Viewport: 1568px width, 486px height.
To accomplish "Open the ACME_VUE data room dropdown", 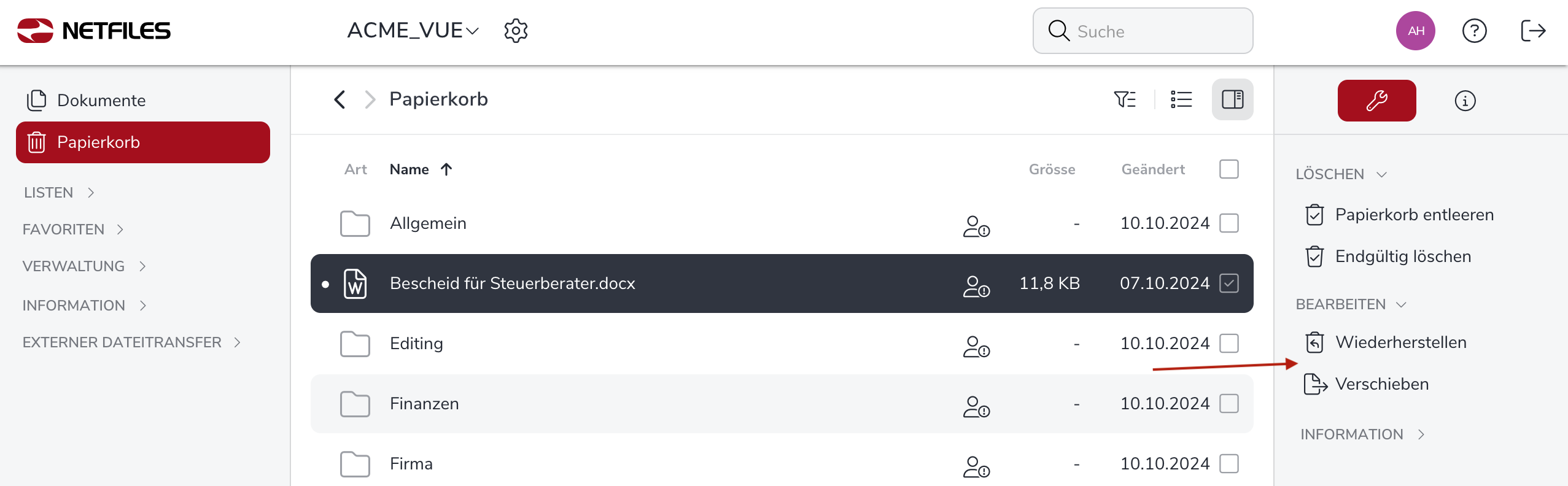I will tap(413, 31).
